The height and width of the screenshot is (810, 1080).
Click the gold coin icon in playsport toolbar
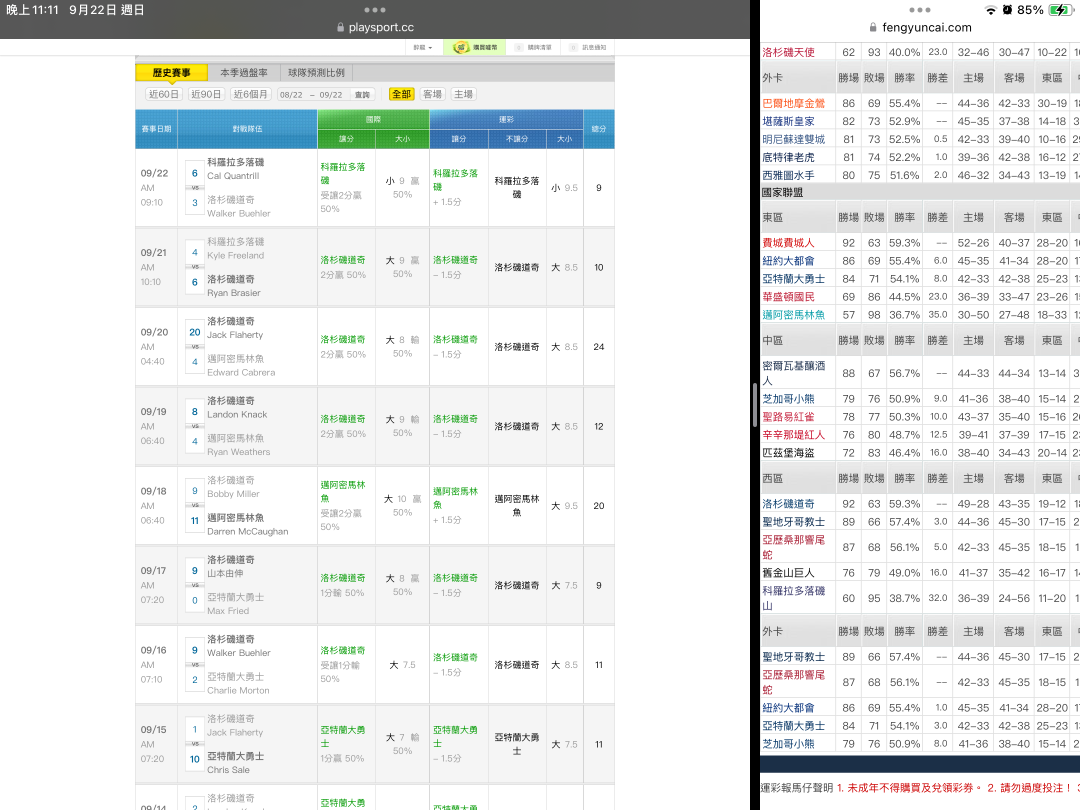click(x=461, y=48)
